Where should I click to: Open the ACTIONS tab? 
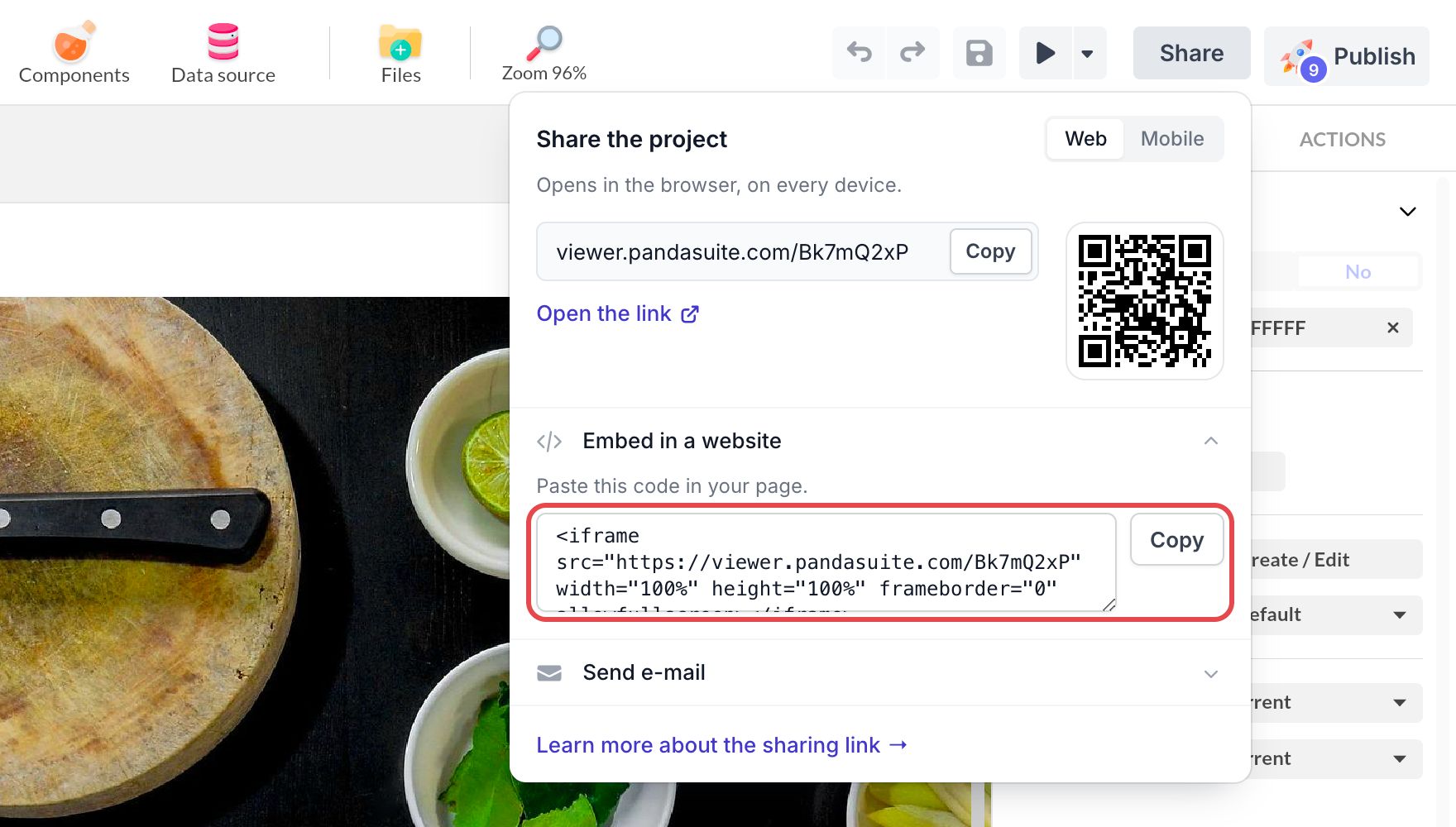pyautogui.click(x=1342, y=139)
